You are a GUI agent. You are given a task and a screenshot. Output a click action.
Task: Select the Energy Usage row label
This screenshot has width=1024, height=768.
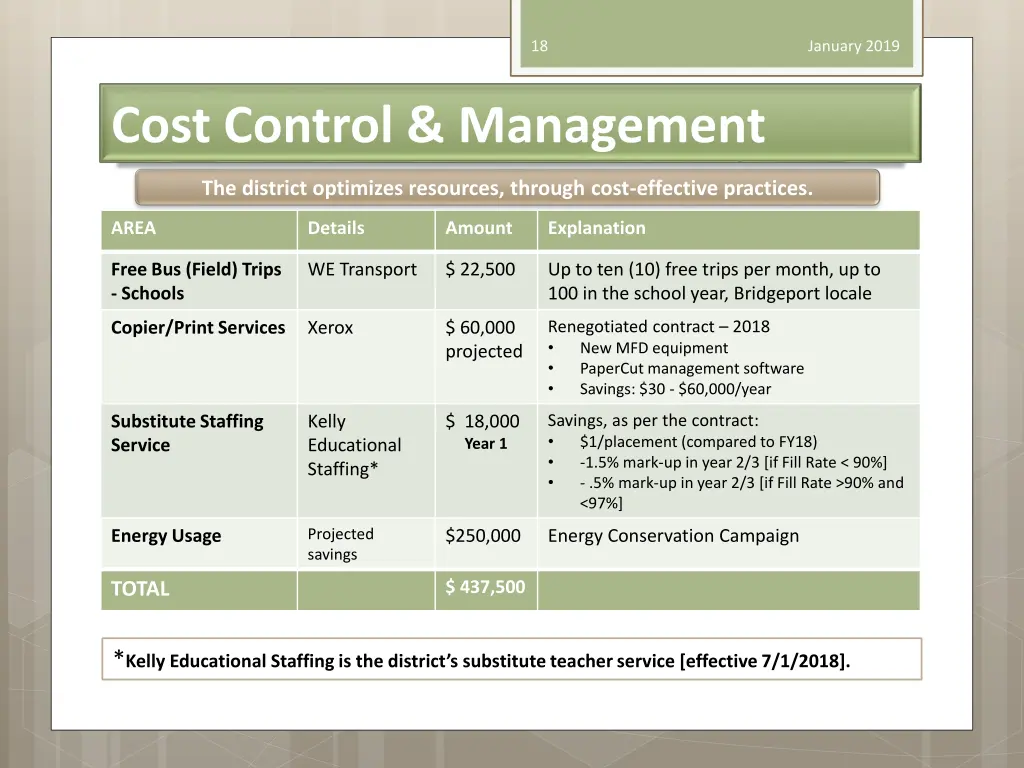coord(166,536)
